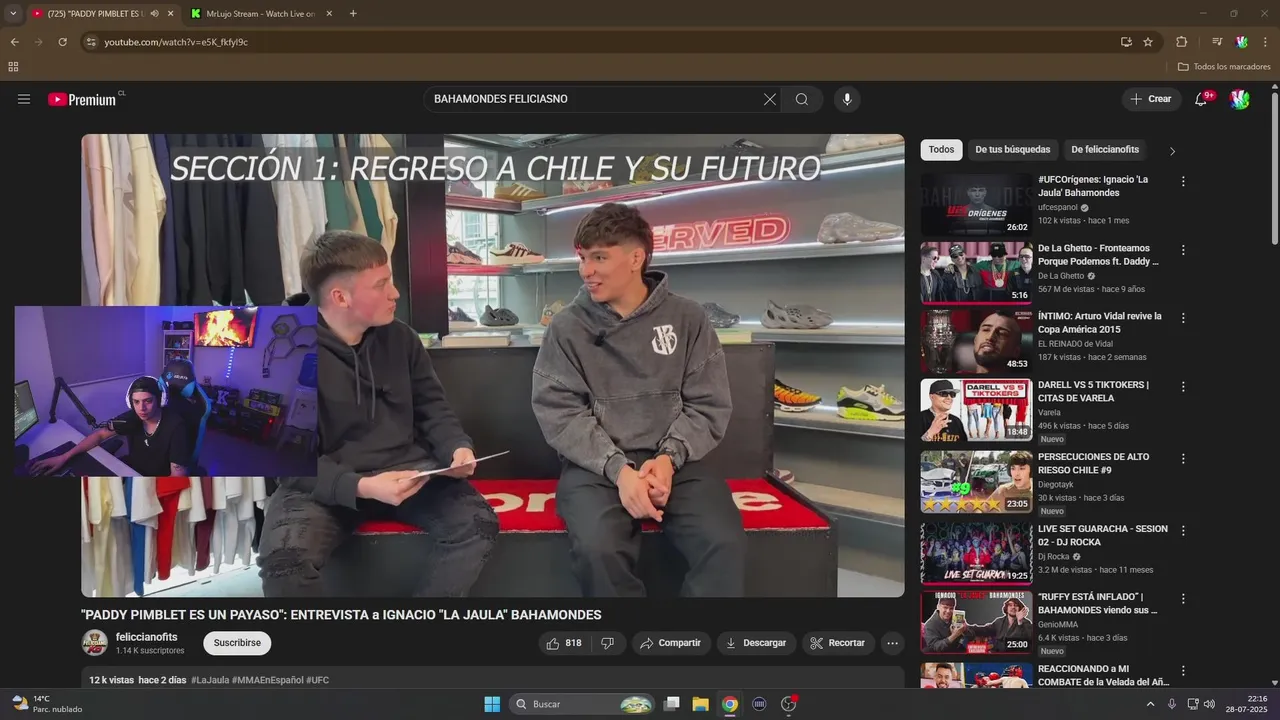Run search with the magnifier button
The image size is (1280, 720).
[802, 99]
